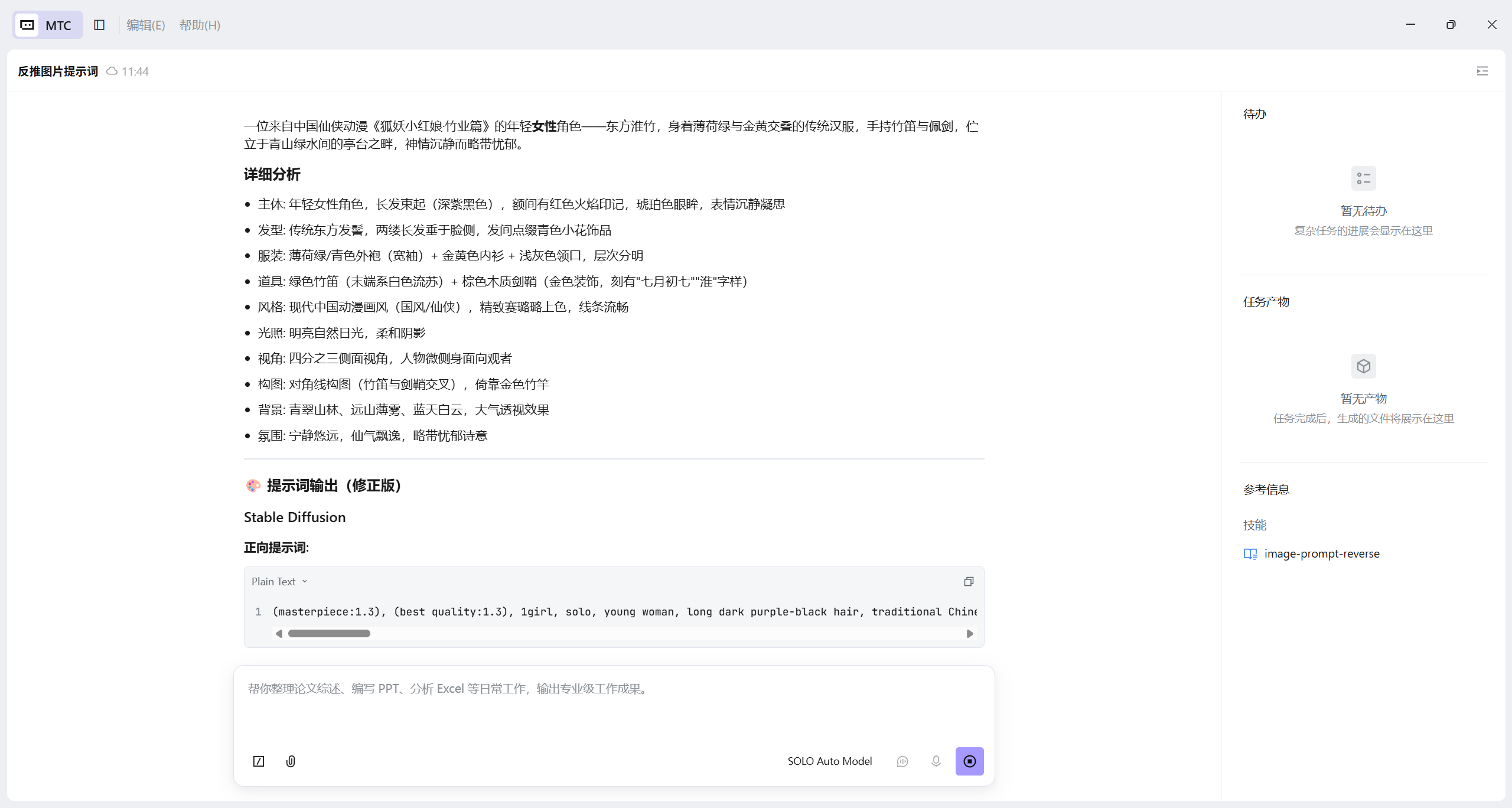Click the 光照 bullet line
Screen dimensions: 1512x808
coord(341,333)
